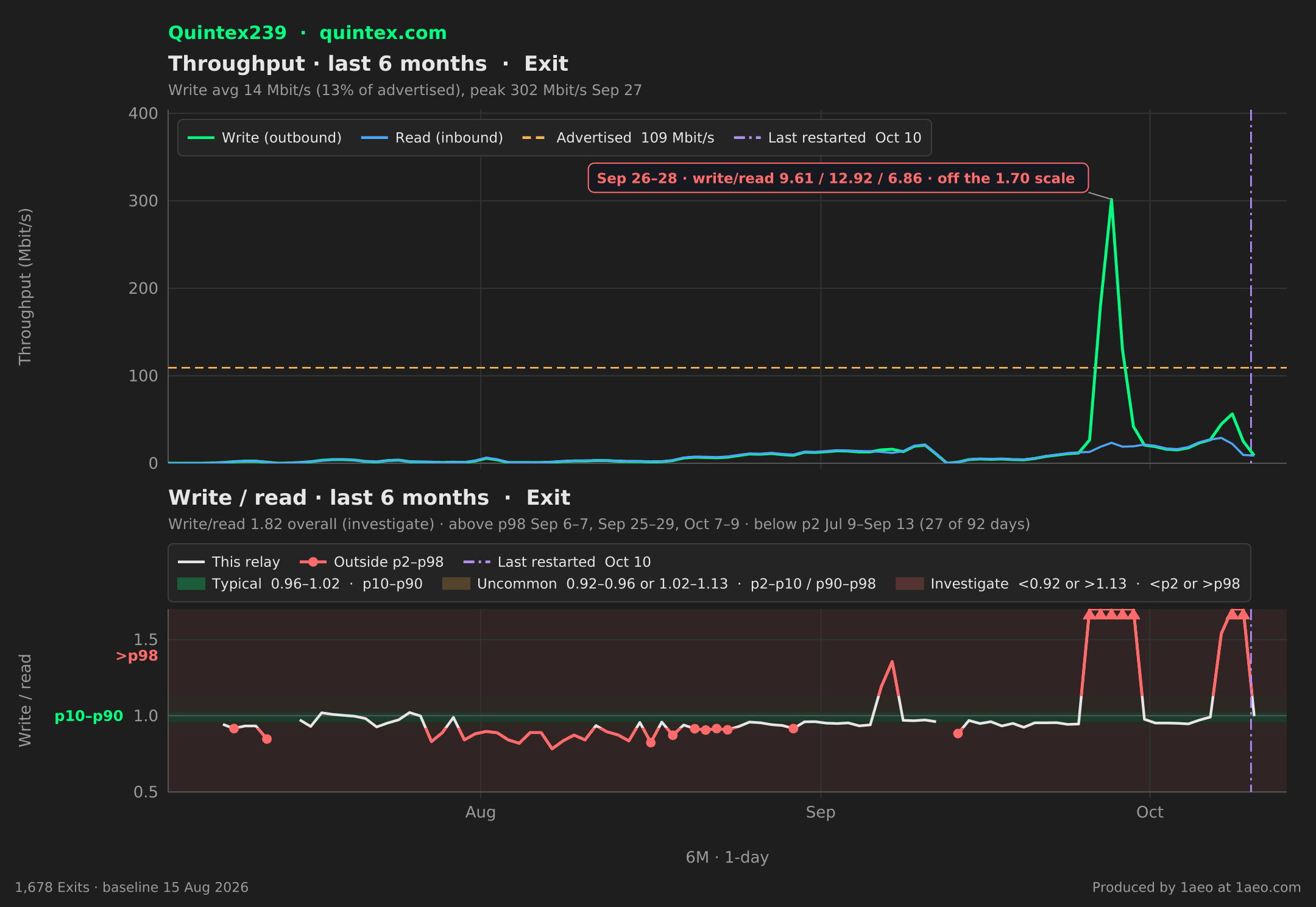Click the 400 label on throughput y-axis
The width and height of the screenshot is (1316, 907).
pyautogui.click(x=143, y=114)
